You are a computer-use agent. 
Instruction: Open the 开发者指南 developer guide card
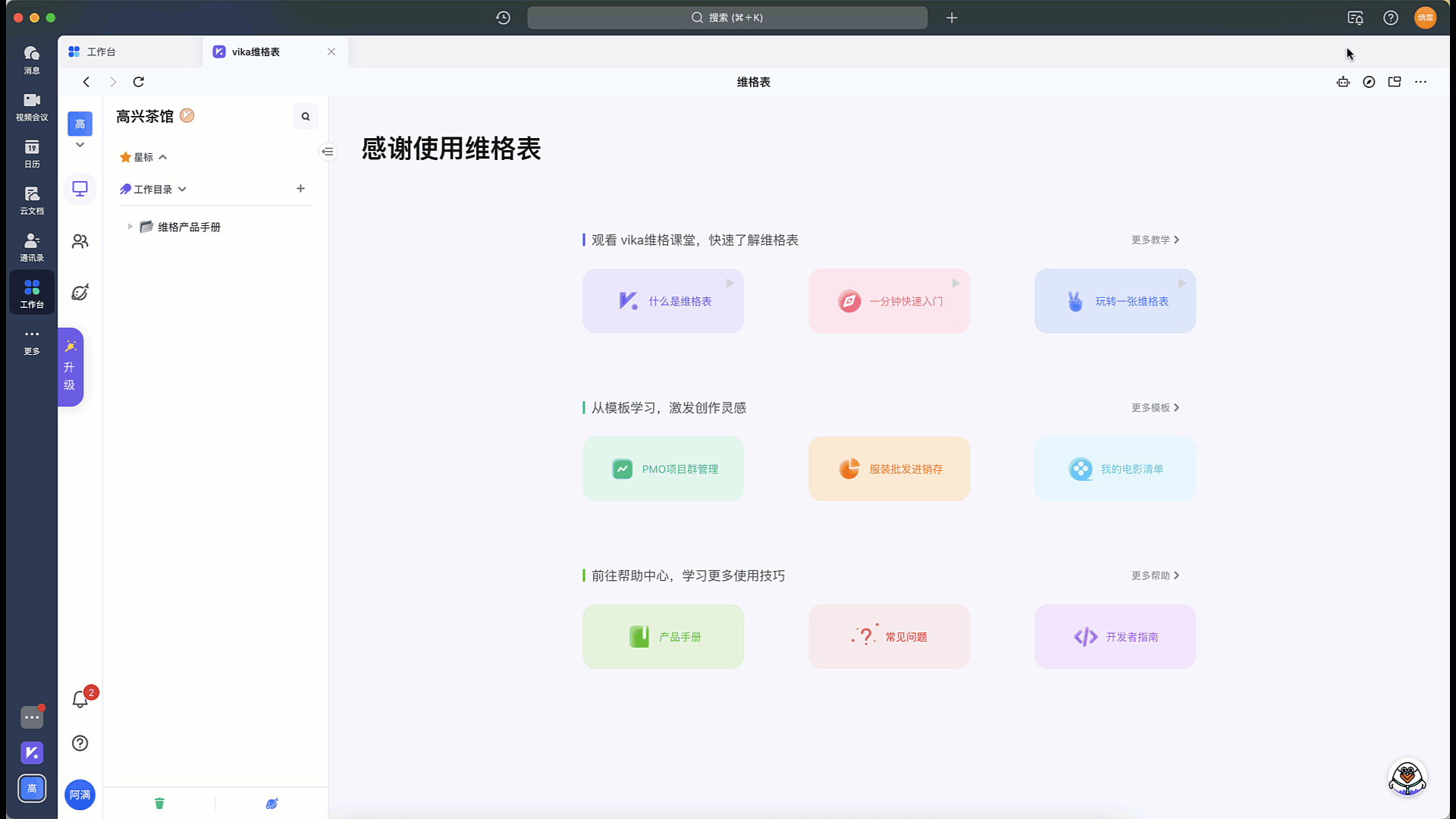pyautogui.click(x=1115, y=637)
